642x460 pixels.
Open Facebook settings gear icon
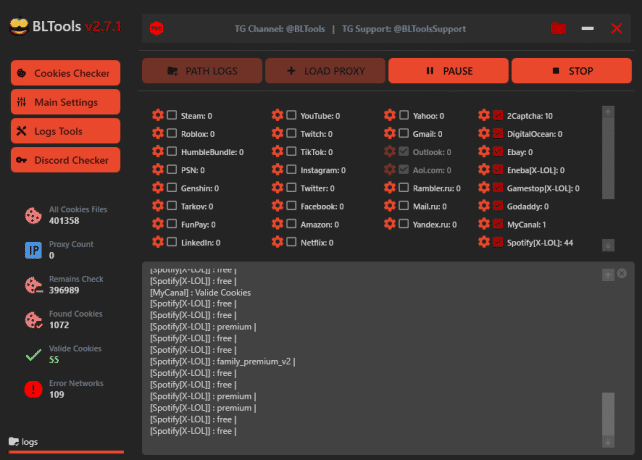(x=277, y=206)
